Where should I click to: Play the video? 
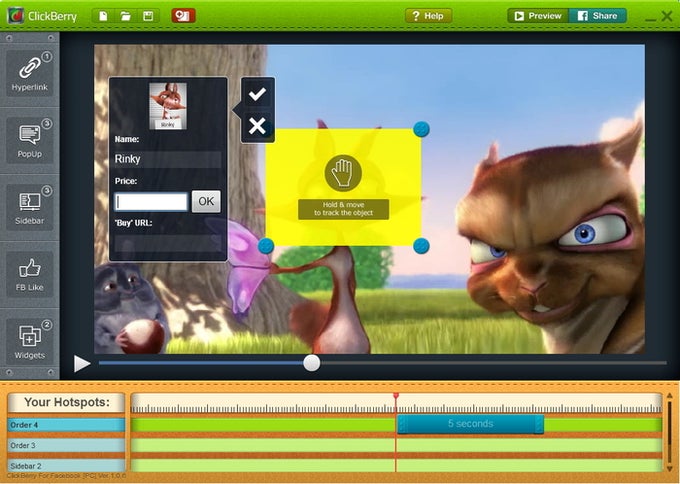point(82,363)
